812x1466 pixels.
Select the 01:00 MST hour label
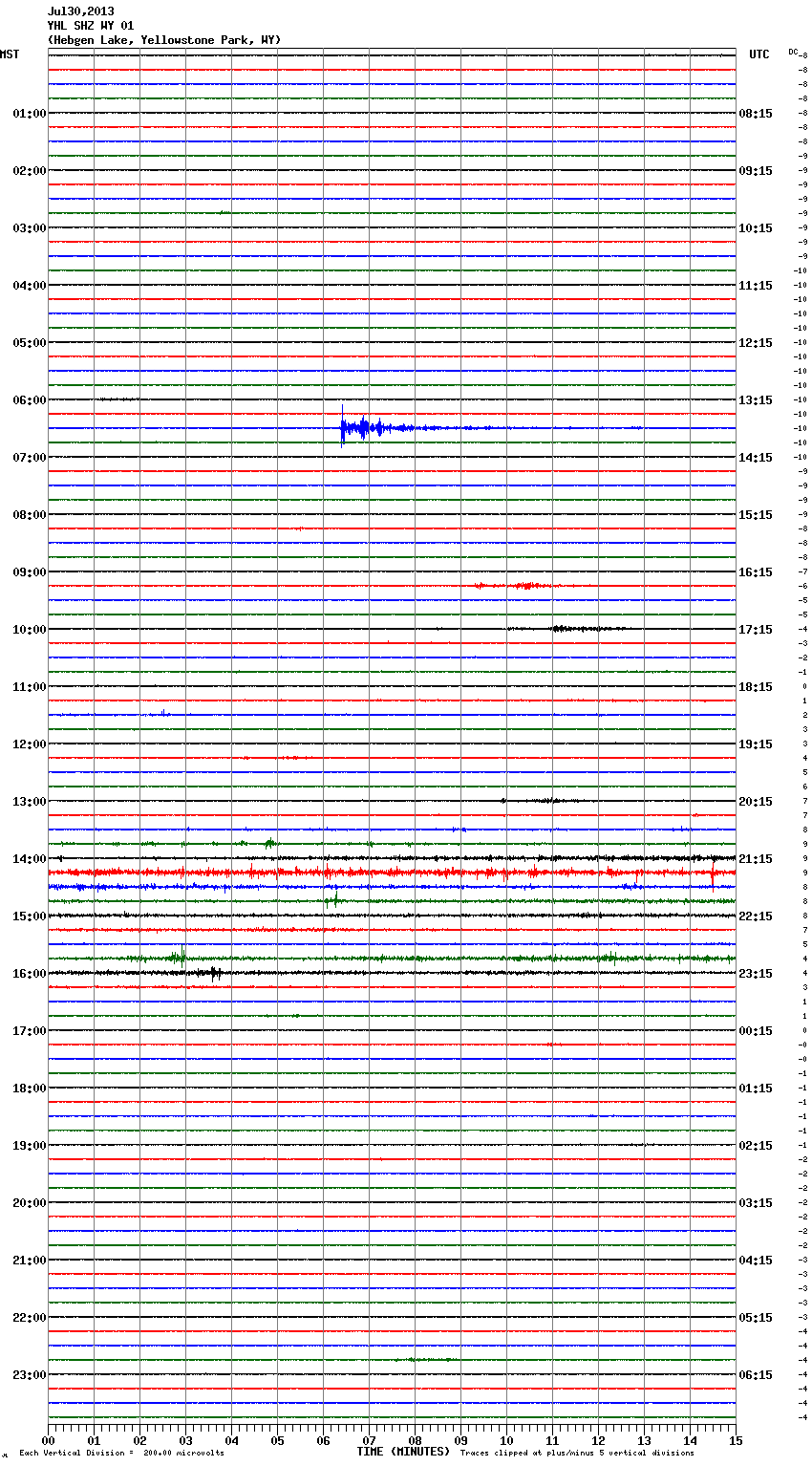30,114
